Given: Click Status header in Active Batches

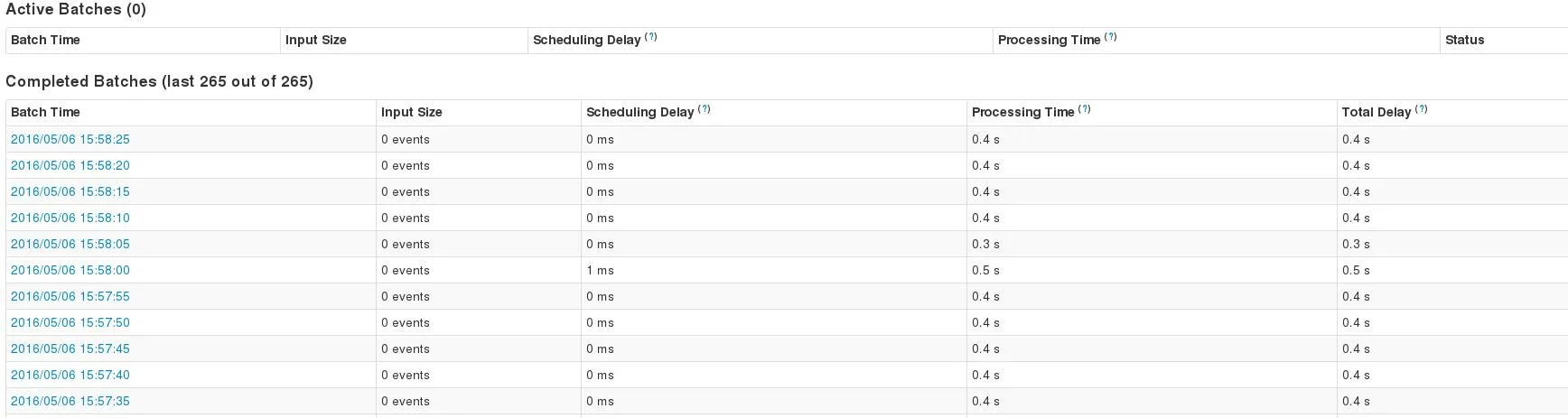Looking at the screenshot, I should click(1464, 40).
